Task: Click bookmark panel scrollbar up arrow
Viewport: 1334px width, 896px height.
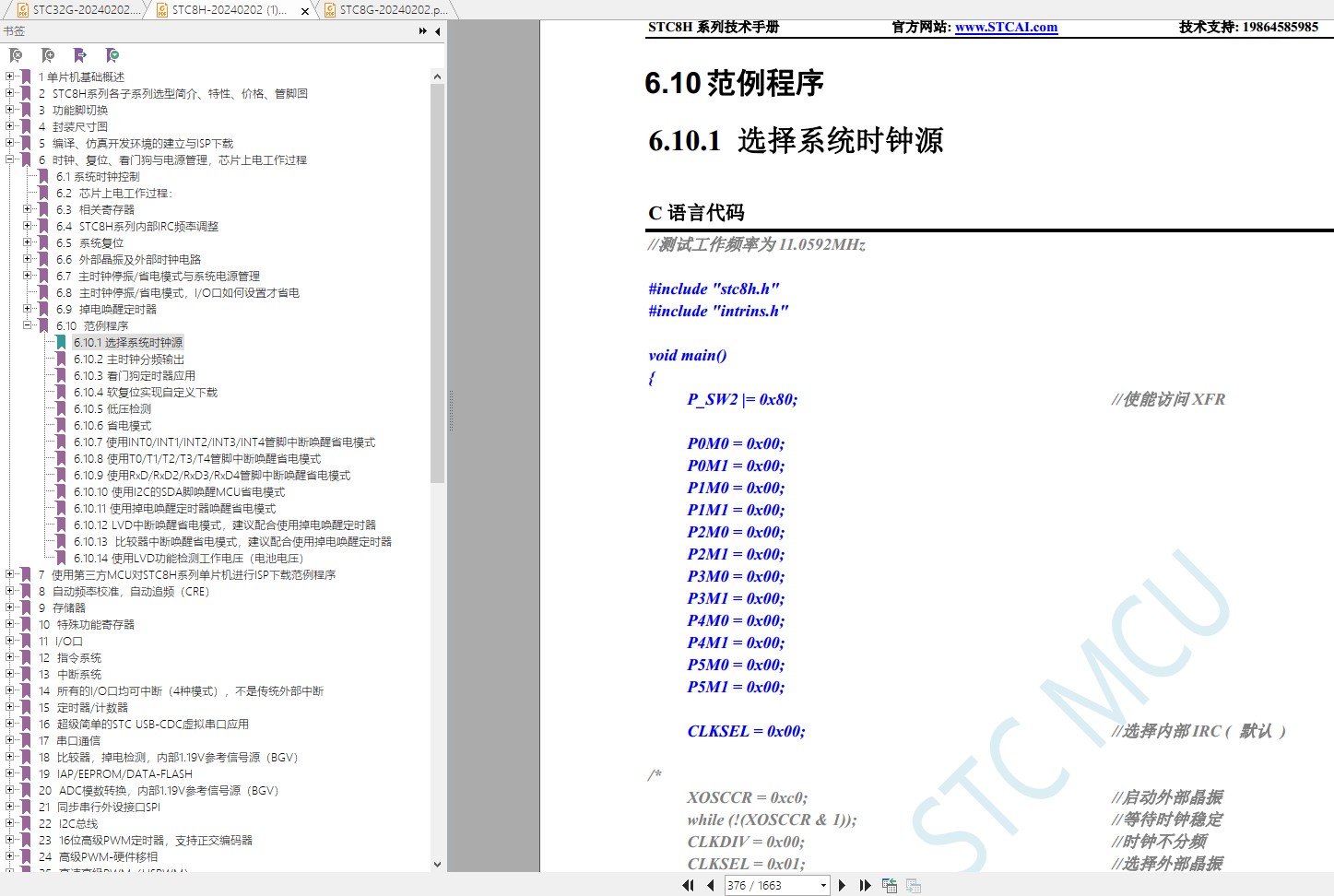Action: tap(437, 77)
